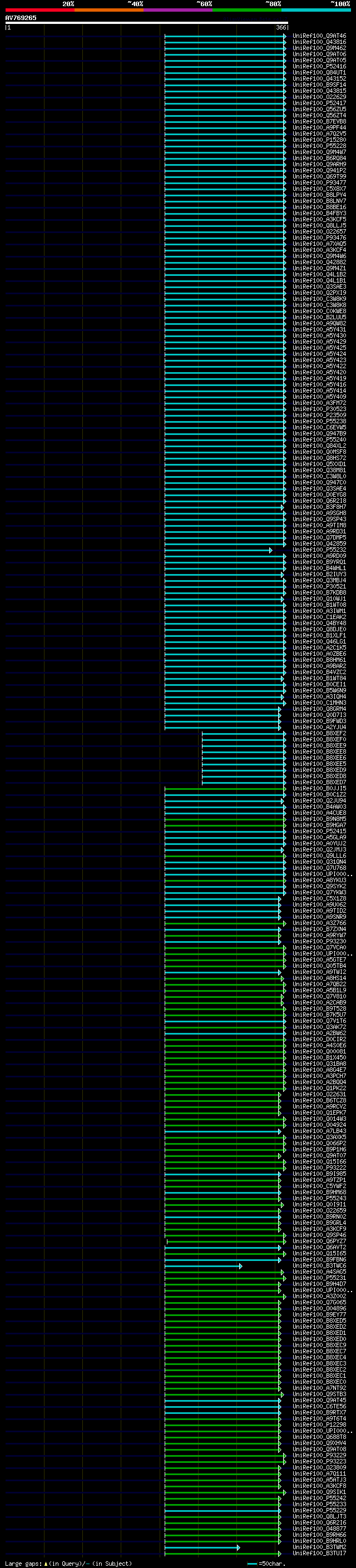Open hit UniRef100_B9SF14
The image size is (356, 1568).
[319, 85]
